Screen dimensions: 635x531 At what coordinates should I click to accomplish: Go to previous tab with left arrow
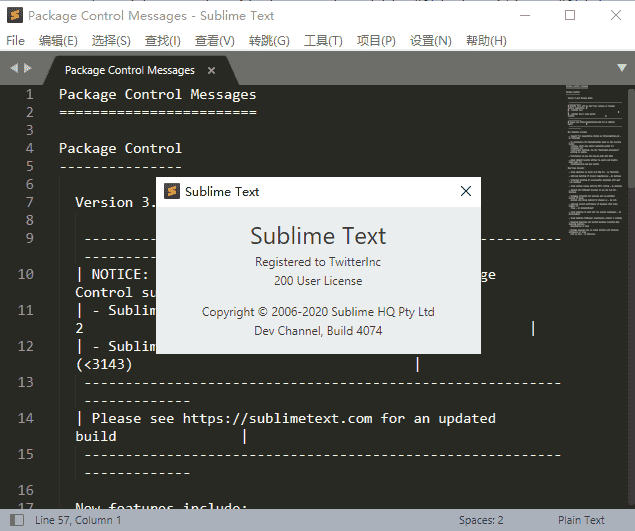coord(14,68)
